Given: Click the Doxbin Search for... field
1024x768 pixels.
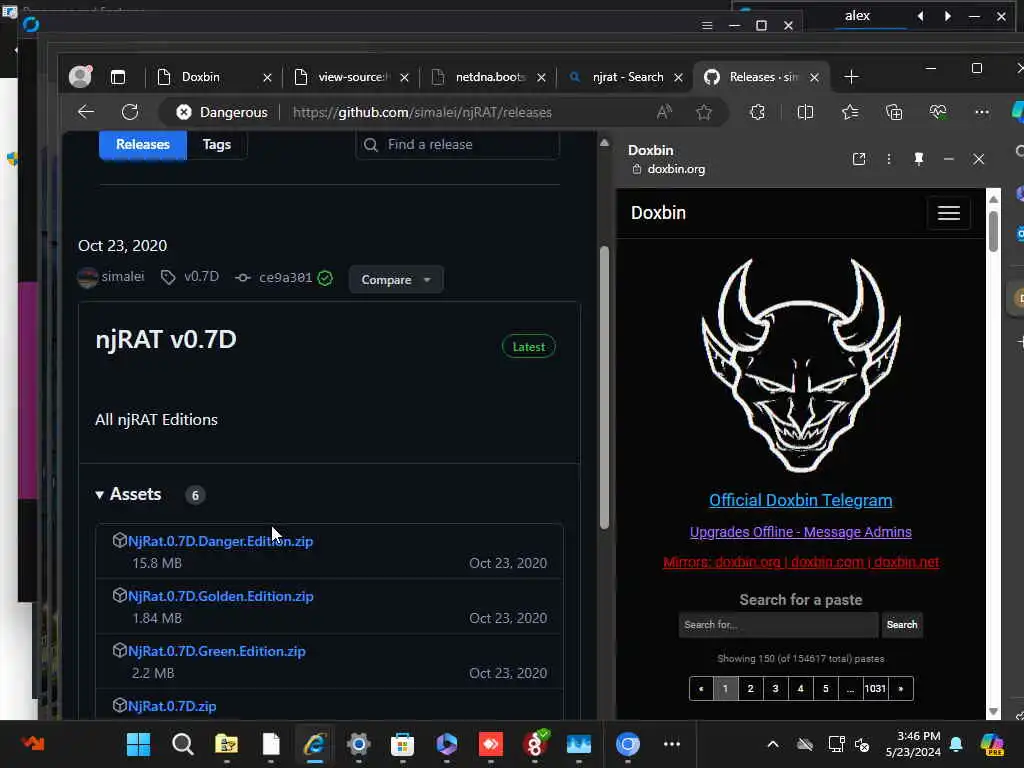Looking at the screenshot, I should (x=778, y=625).
